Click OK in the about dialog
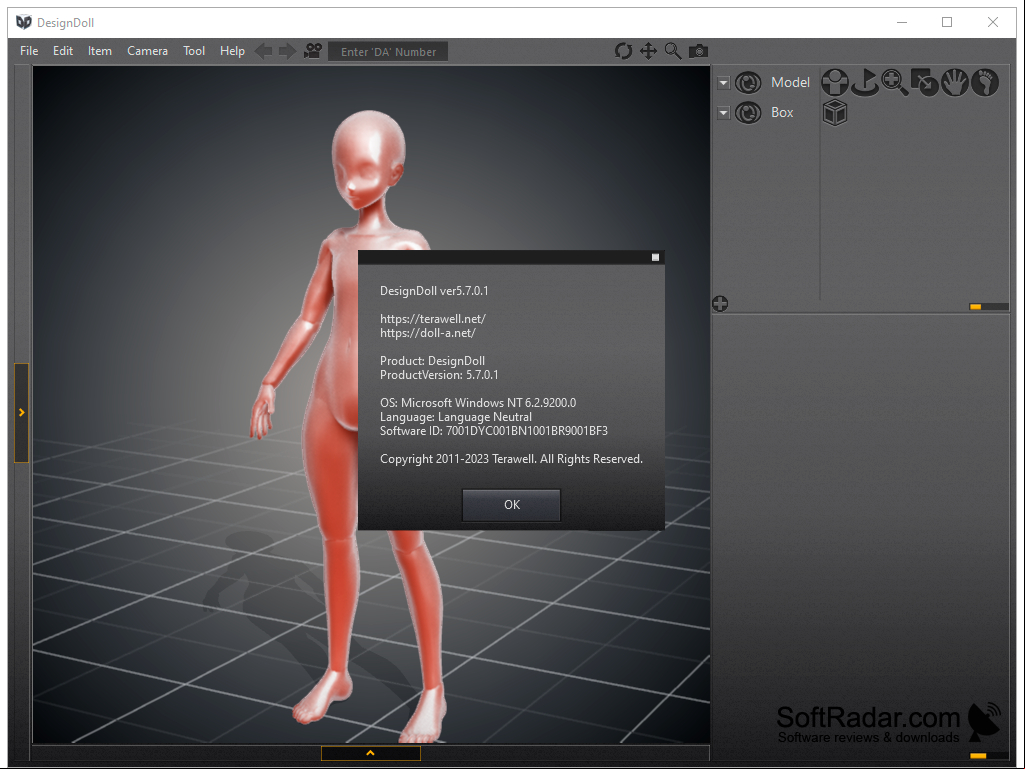Viewport: 1025px width, 769px height. coord(511,505)
